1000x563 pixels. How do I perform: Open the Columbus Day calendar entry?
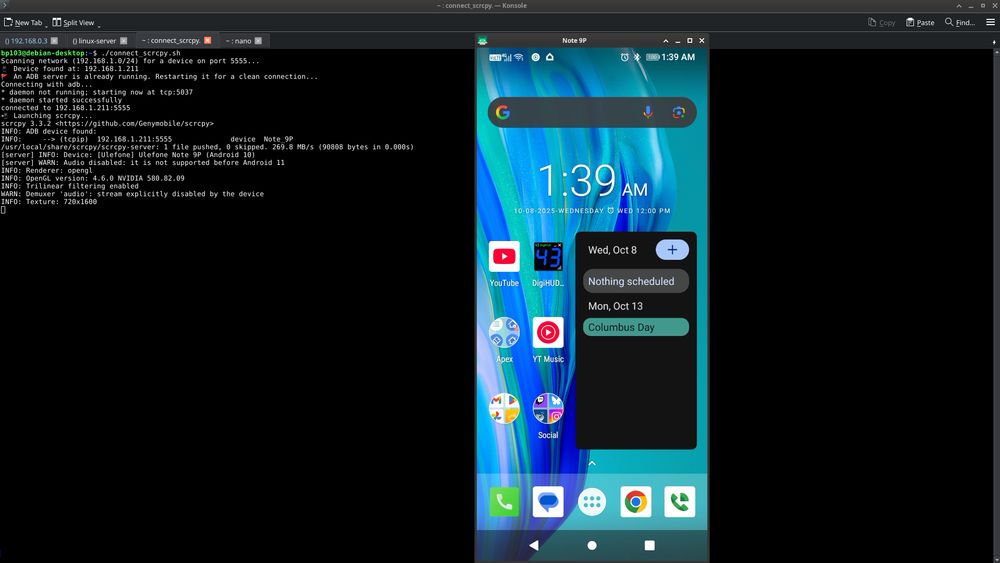point(636,327)
